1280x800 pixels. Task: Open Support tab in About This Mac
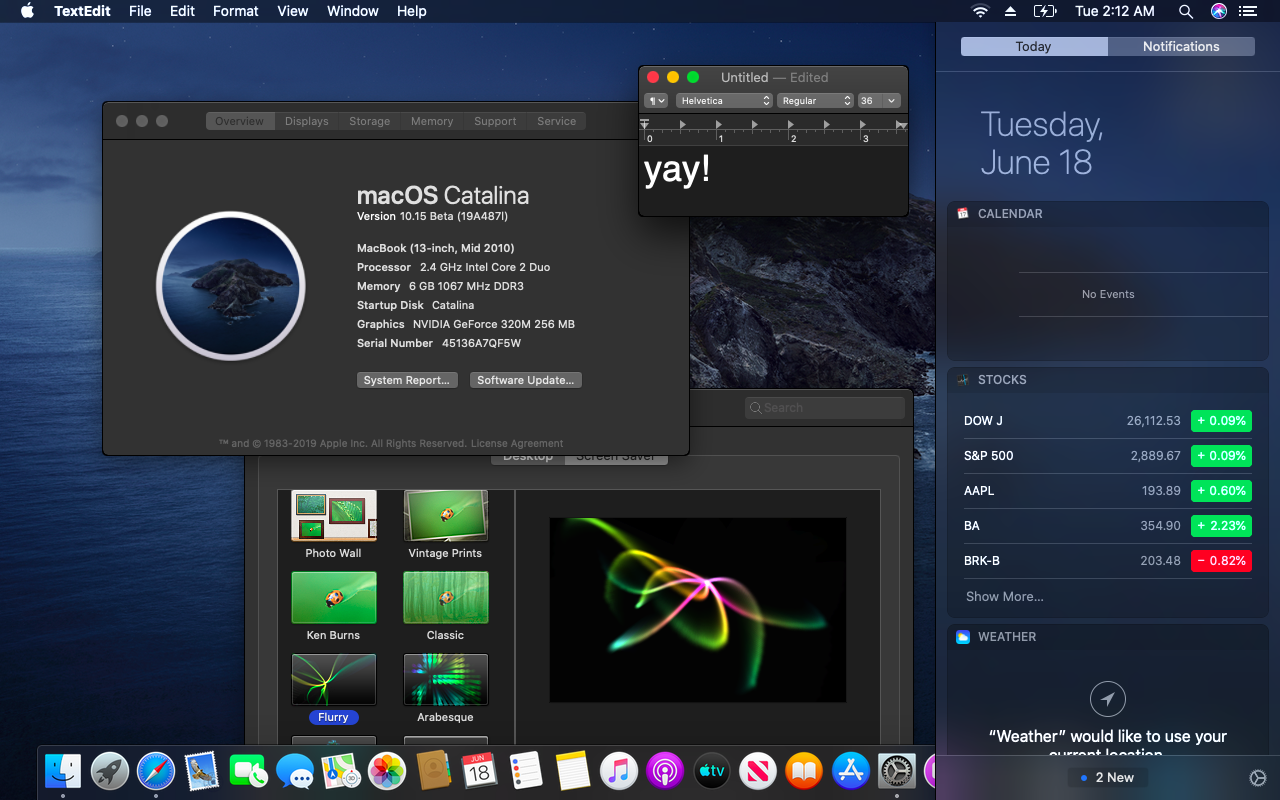pos(495,121)
